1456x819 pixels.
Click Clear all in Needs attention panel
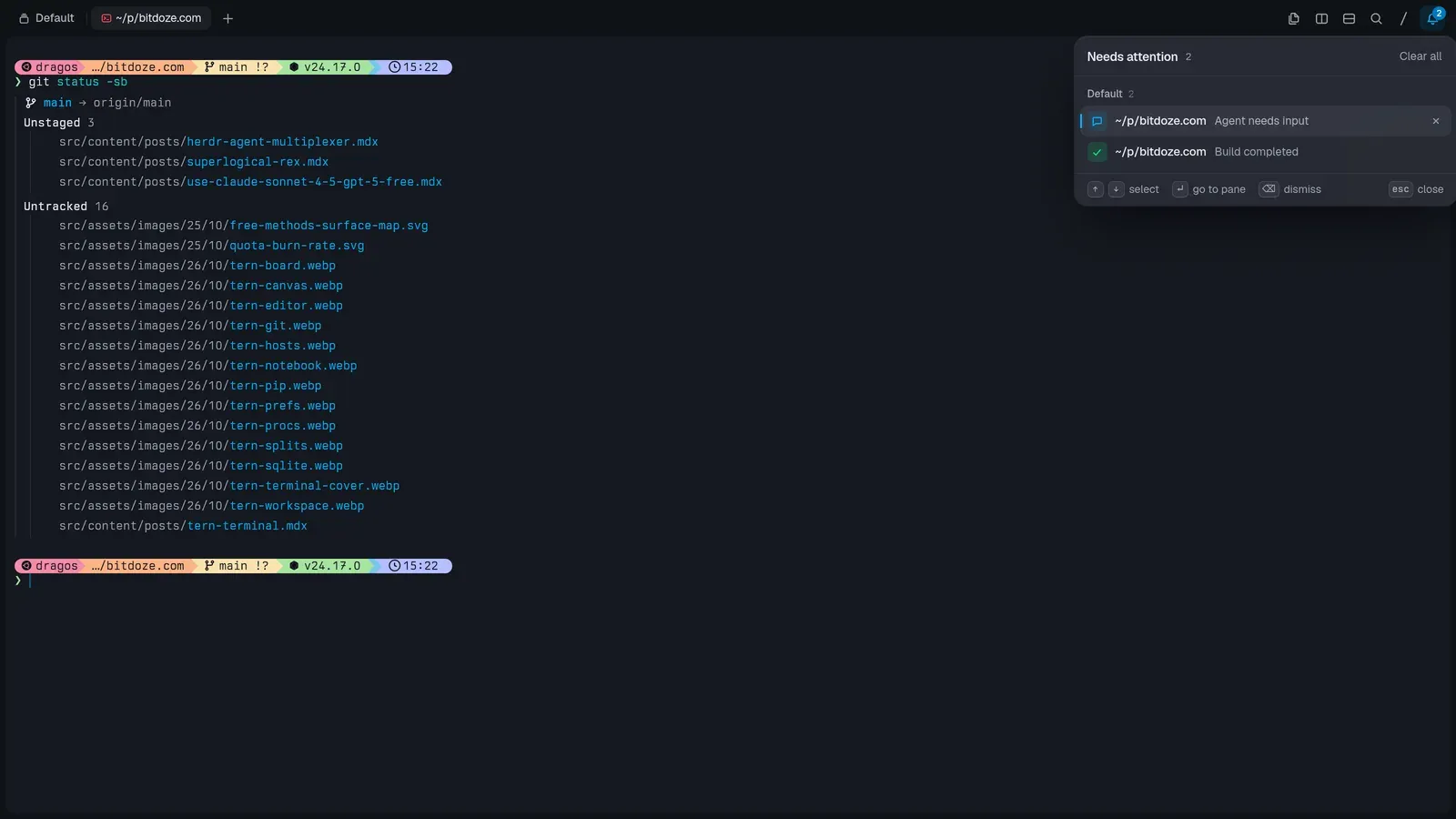(1420, 56)
